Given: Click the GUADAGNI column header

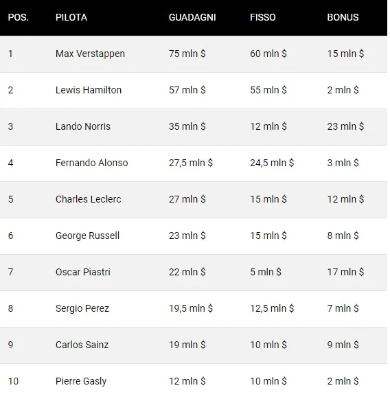Looking at the screenshot, I should pyautogui.click(x=192, y=17).
